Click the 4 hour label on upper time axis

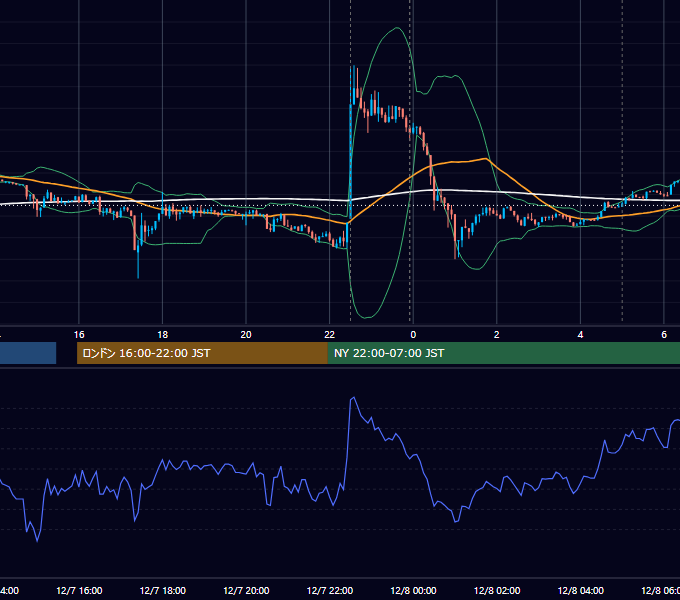(580, 335)
